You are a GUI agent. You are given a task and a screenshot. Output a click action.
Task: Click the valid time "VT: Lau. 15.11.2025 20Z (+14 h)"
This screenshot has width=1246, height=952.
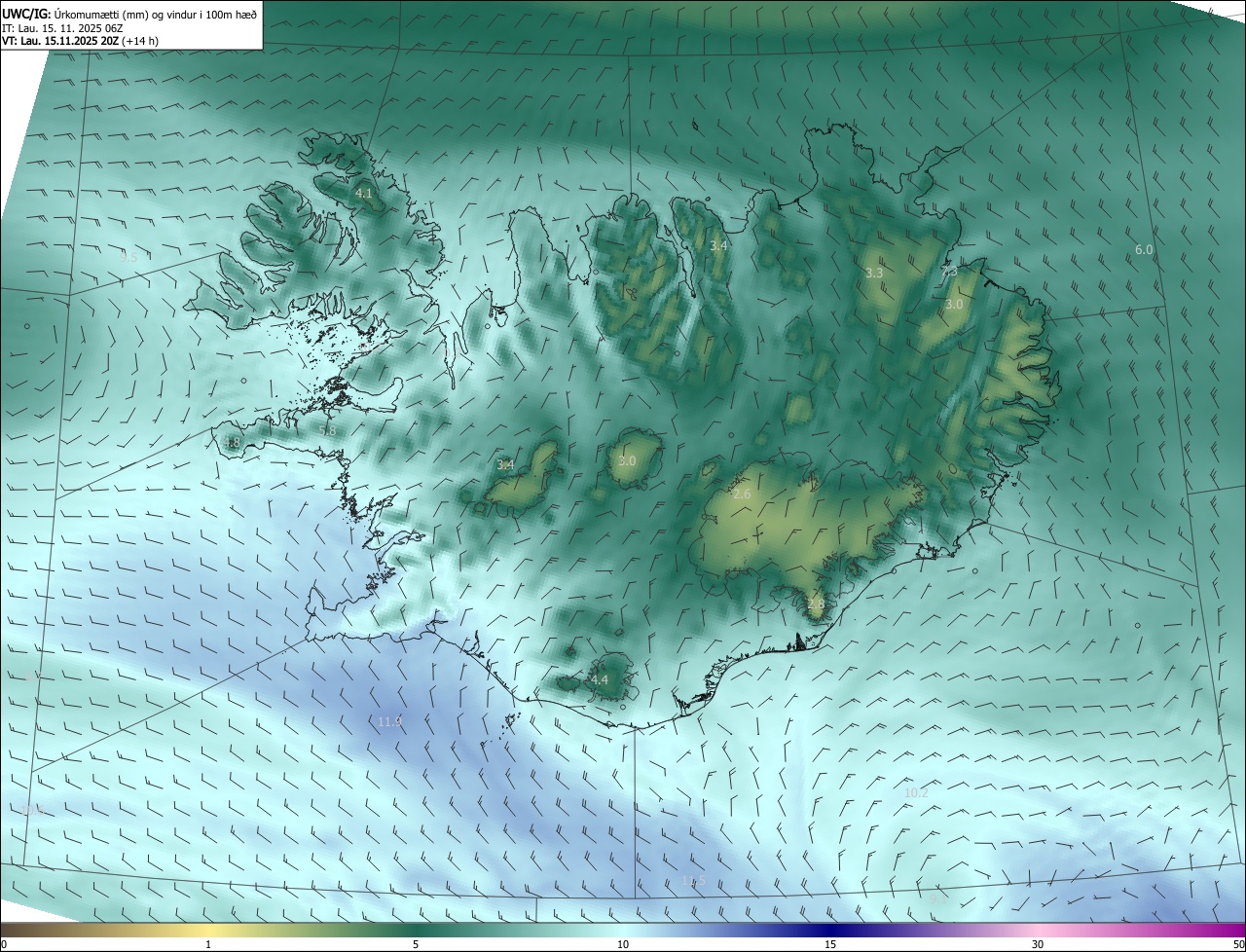[81, 41]
